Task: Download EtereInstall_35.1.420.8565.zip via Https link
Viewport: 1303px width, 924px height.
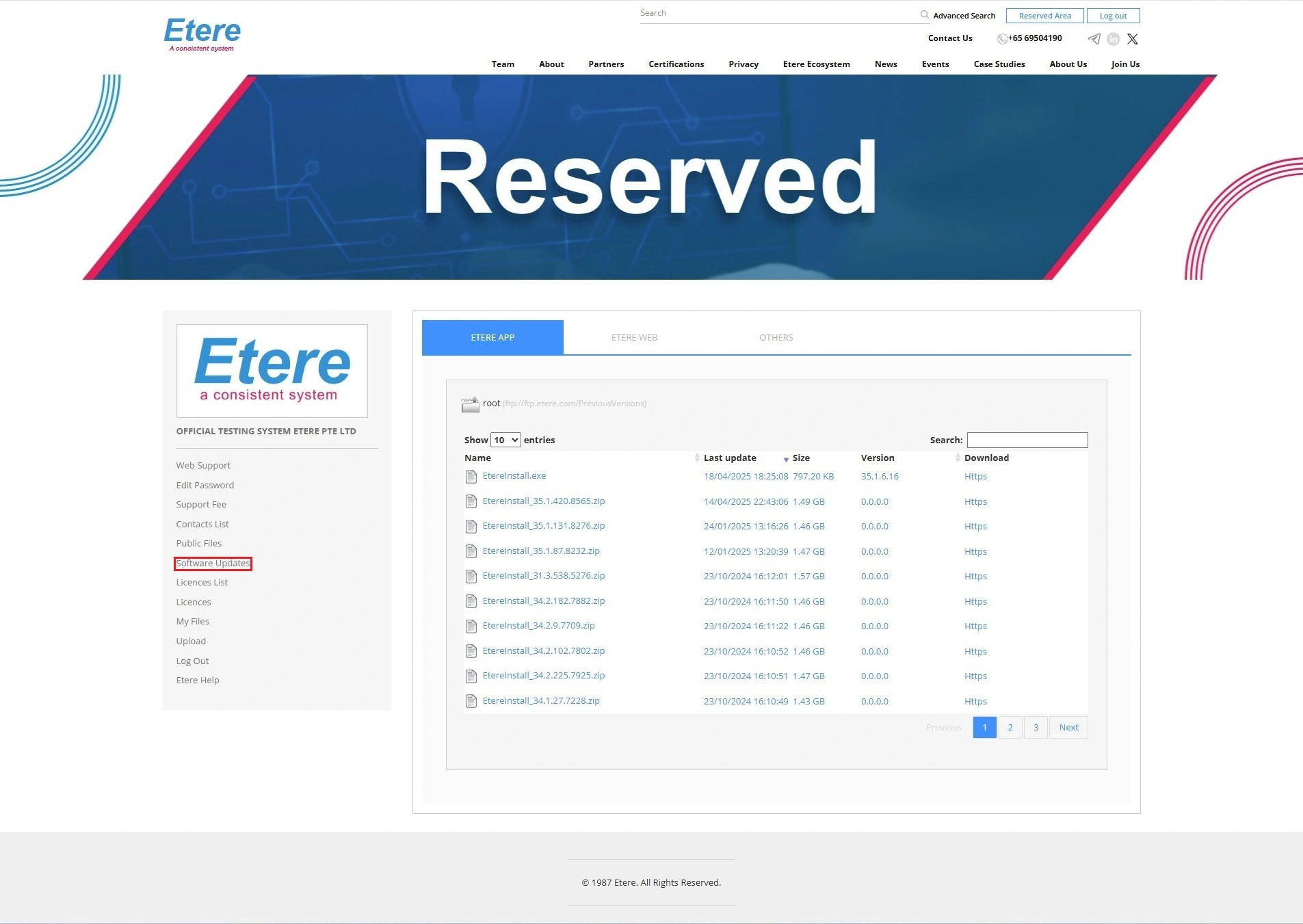Action: 975,502
